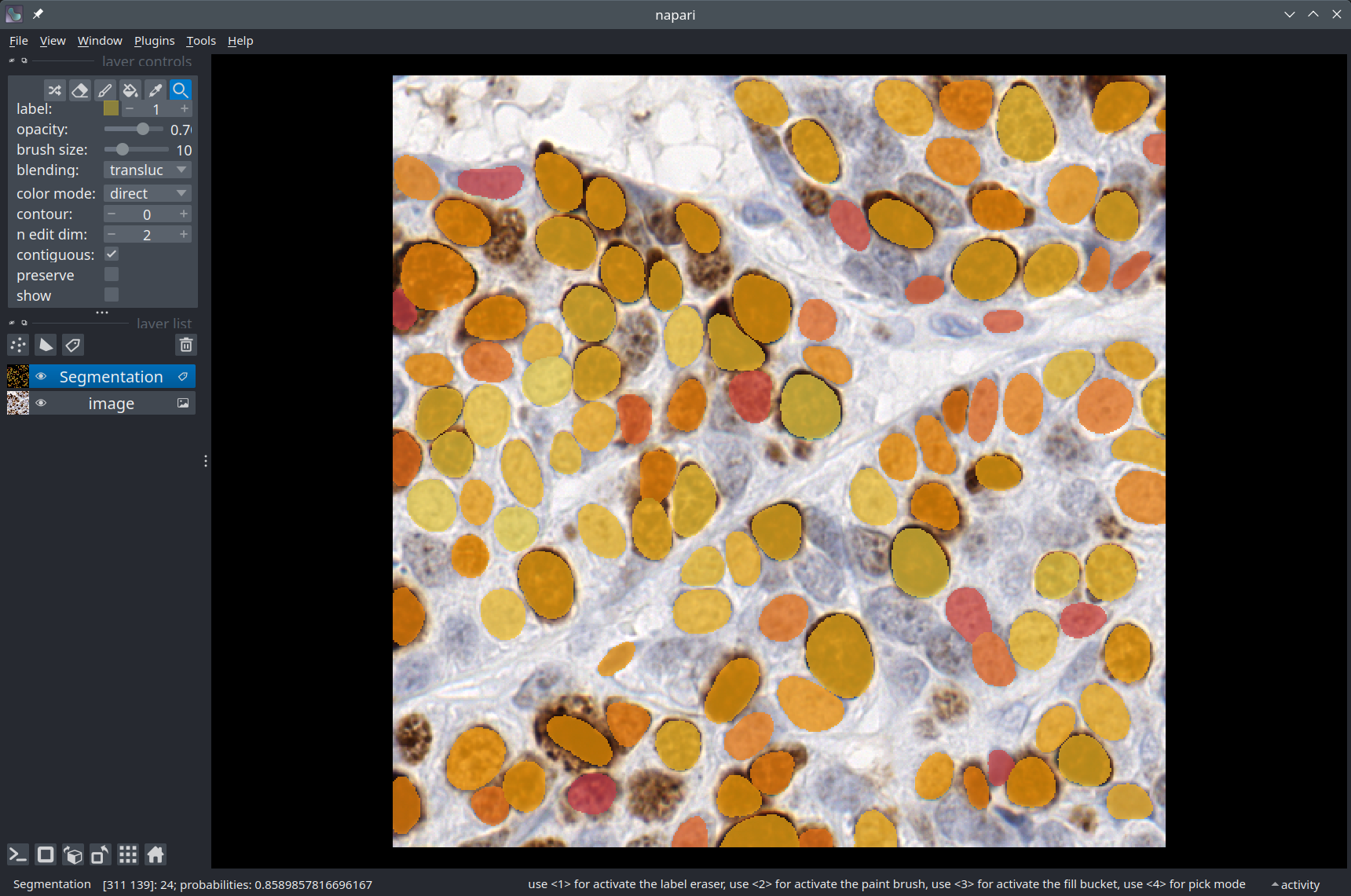Screen dimensions: 1351x896
Task: Activate the paint brush tool
Action: click(x=104, y=90)
